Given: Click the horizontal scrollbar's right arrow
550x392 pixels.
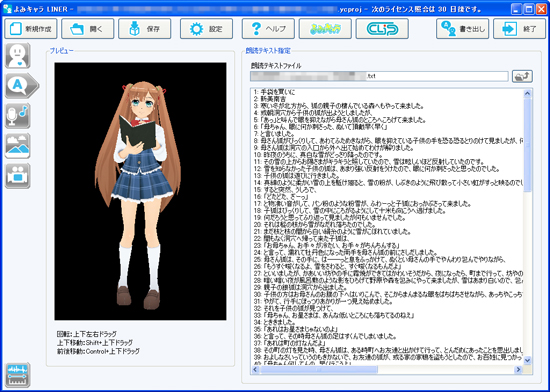Looking at the screenshot, I should tap(518, 369).
